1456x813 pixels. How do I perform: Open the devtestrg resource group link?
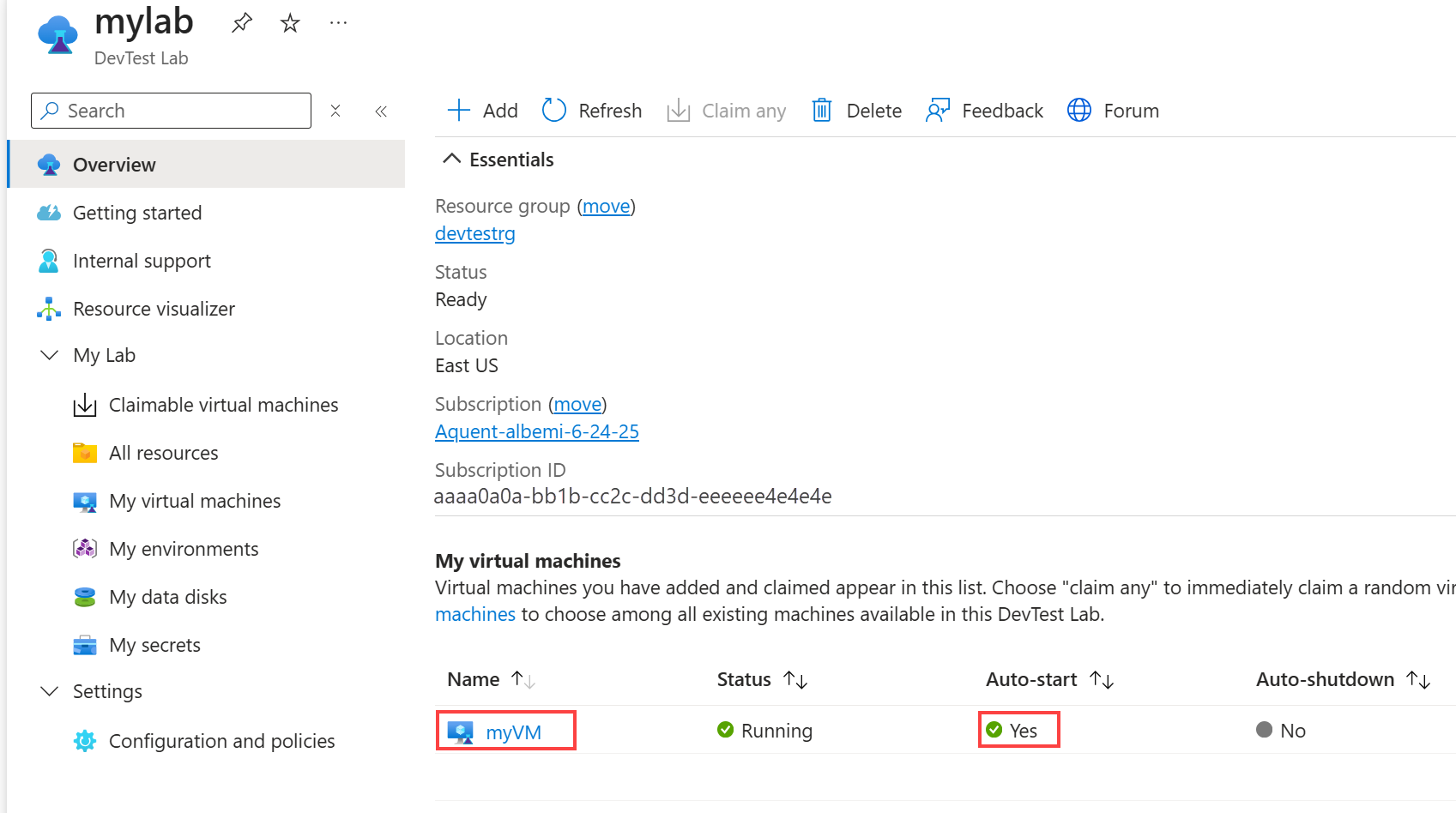pos(475,233)
